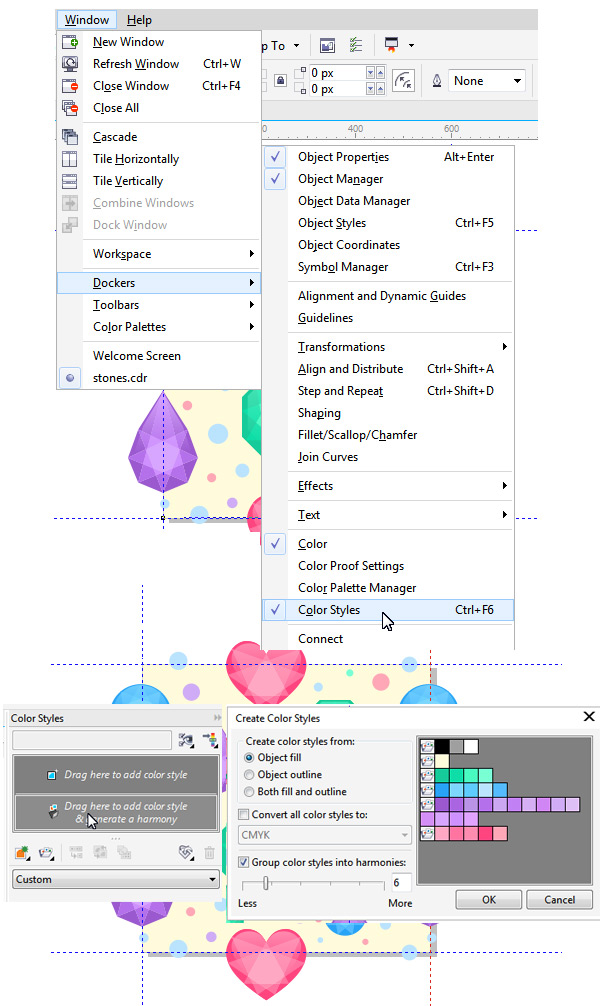Expand the Application Launcher dropdown arrow
The width and height of the screenshot is (600, 1006).
pyautogui.click(x=411, y=46)
